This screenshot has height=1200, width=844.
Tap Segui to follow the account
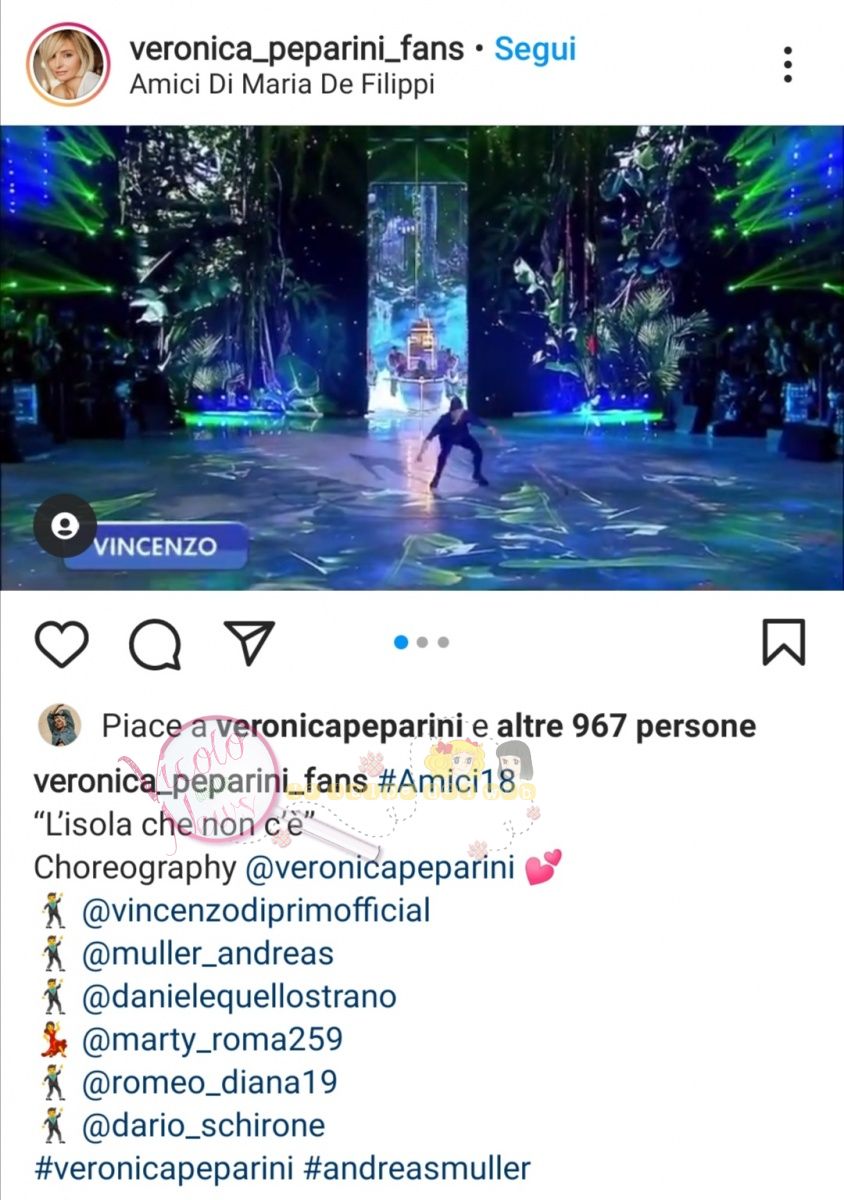pos(536,48)
